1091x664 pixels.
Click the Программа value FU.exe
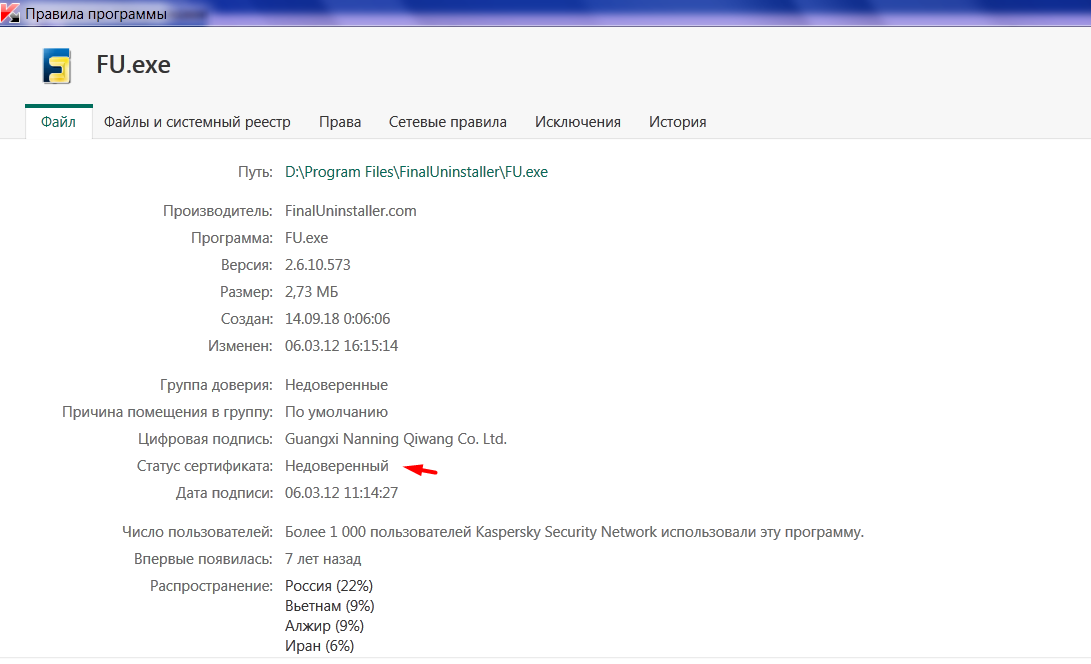(x=306, y=238)
